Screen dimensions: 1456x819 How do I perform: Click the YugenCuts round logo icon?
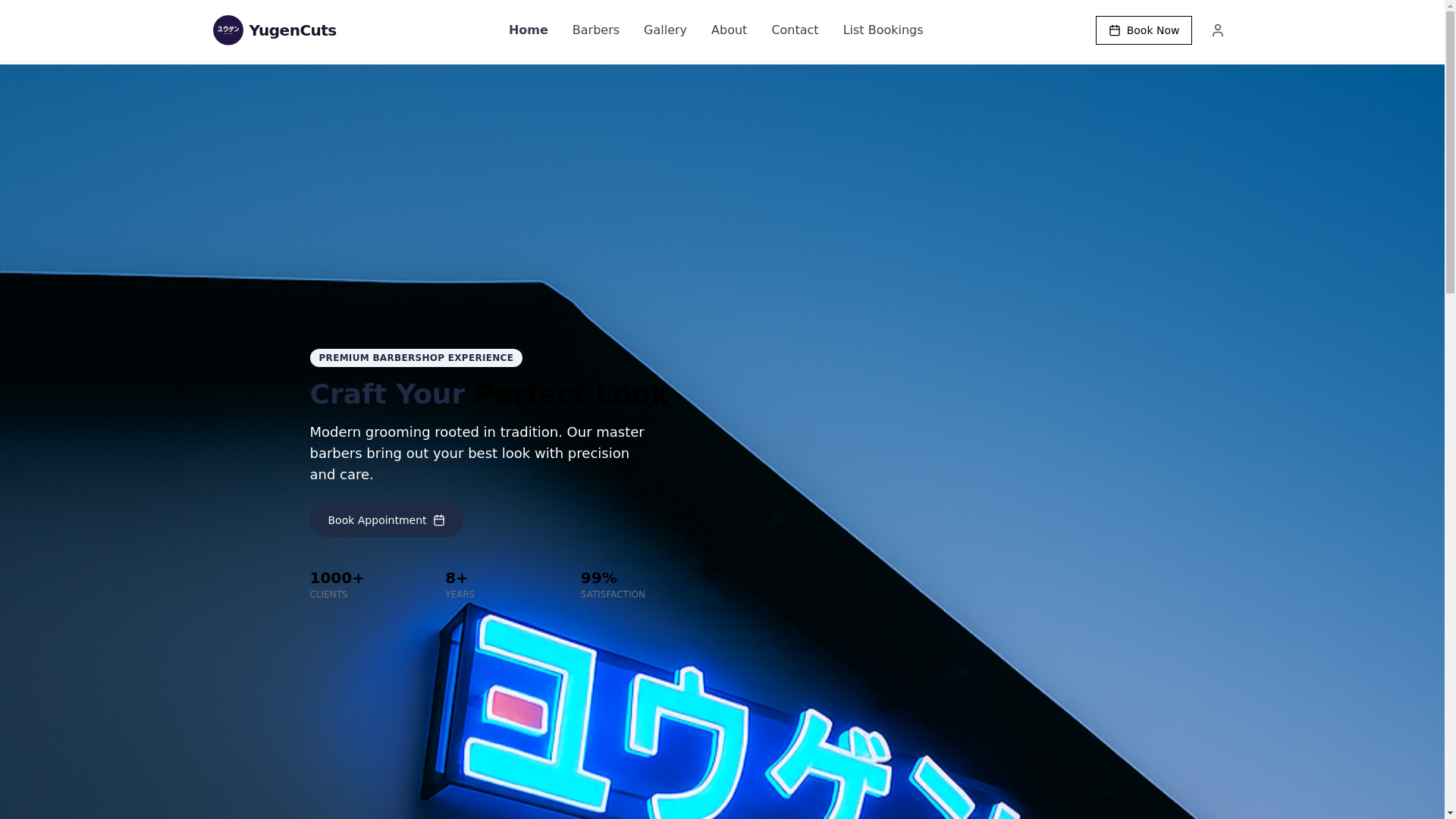pos(227,30)
